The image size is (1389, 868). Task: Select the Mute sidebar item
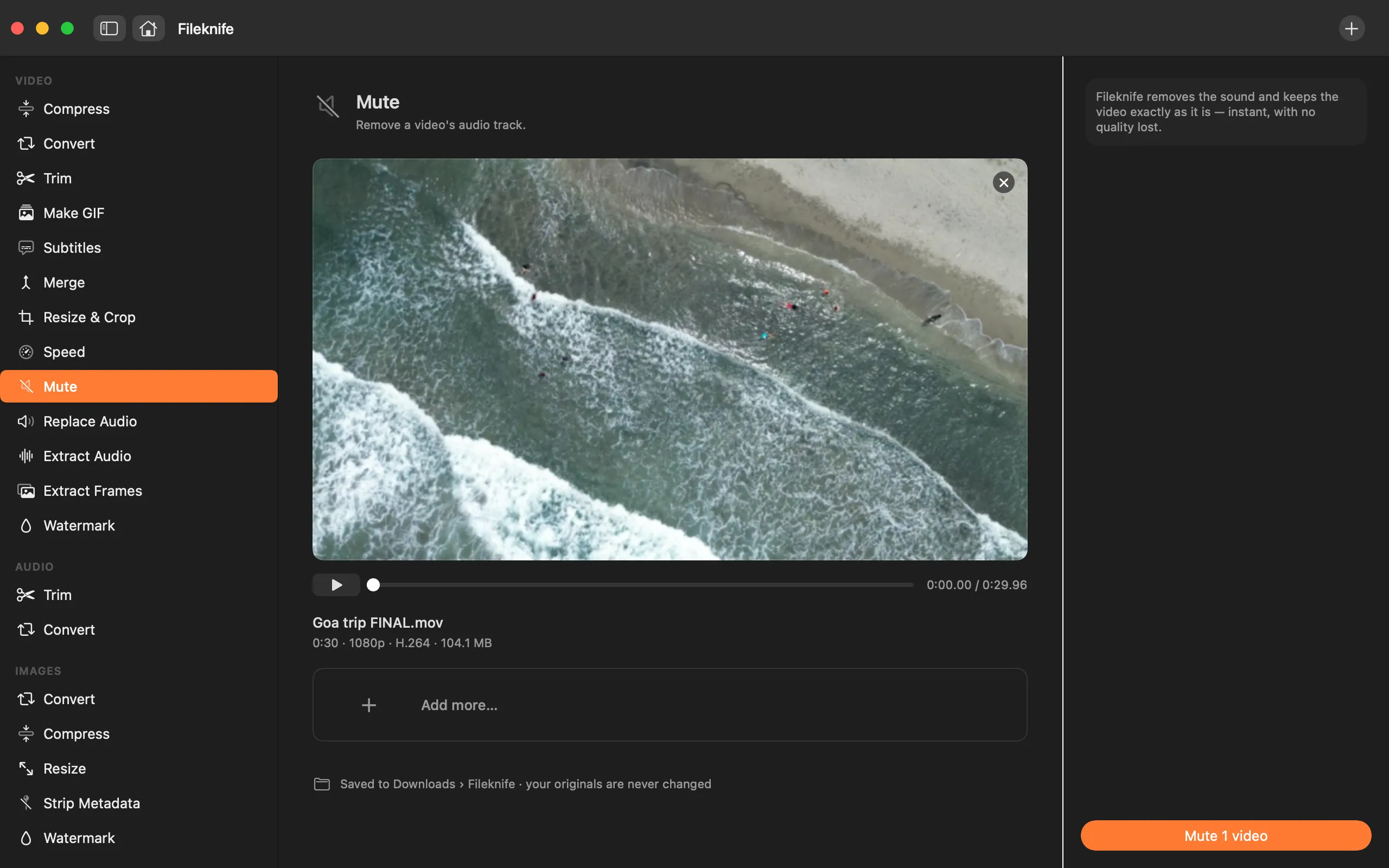point(139,386)
